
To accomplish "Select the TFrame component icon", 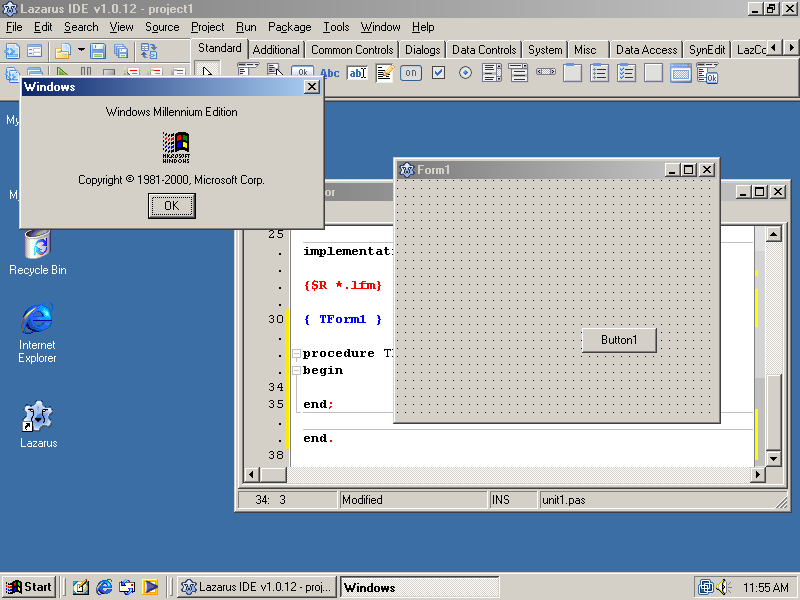I will coord(681,73).
